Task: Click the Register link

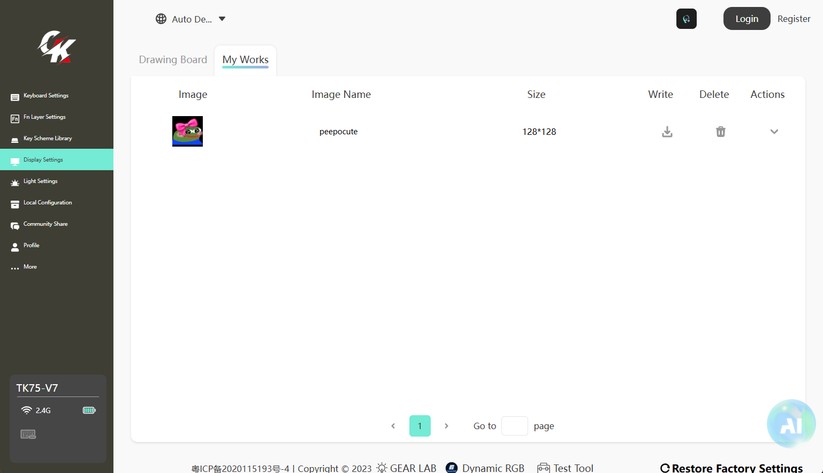Action: 794,18
